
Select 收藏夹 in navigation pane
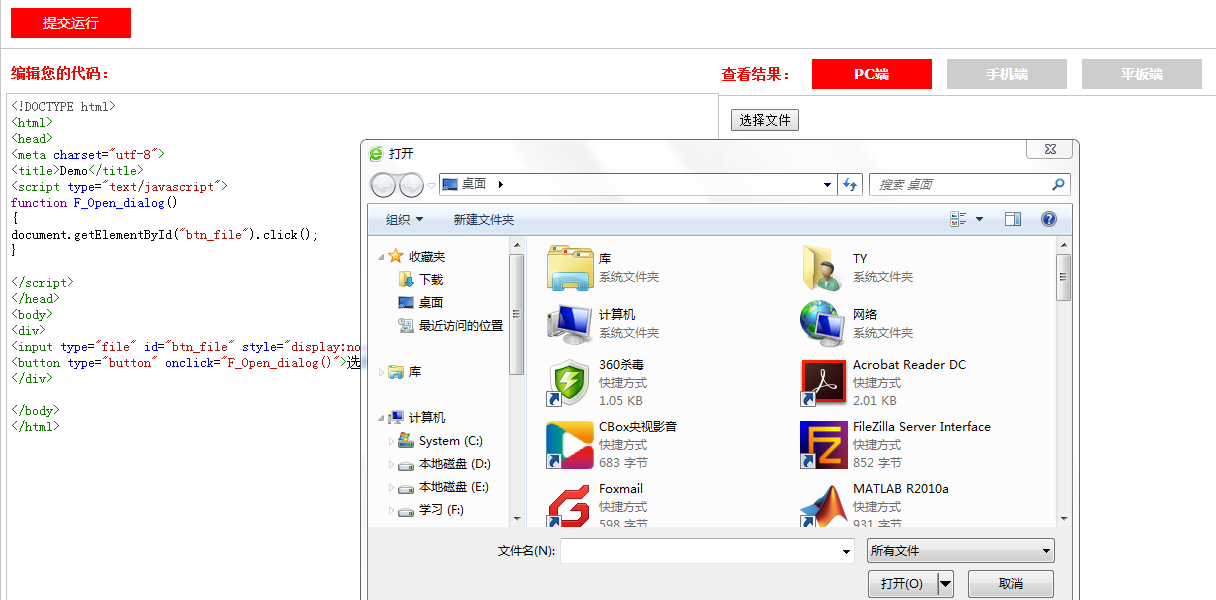[427, 257]
